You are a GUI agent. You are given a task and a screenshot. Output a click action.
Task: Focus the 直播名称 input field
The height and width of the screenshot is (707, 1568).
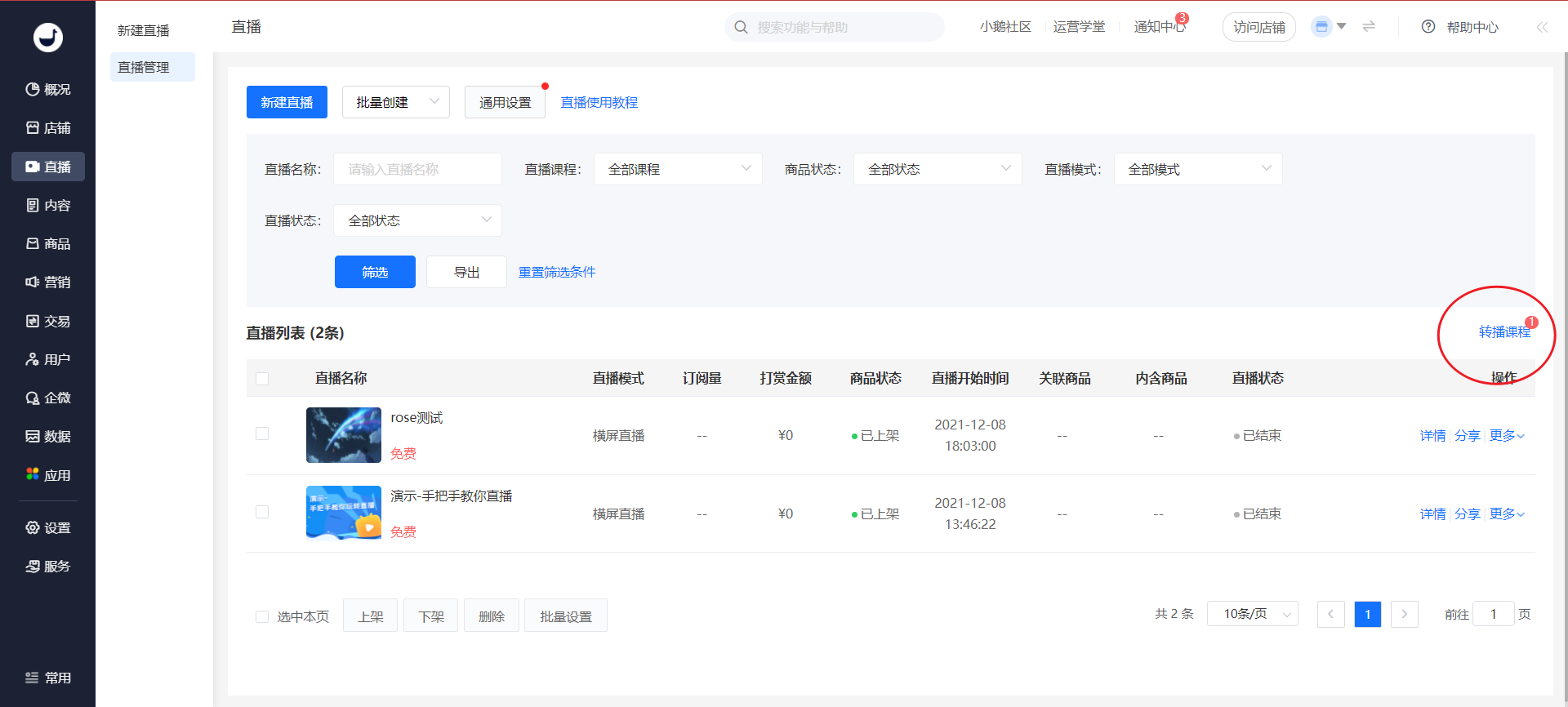[x=417, y=169]
